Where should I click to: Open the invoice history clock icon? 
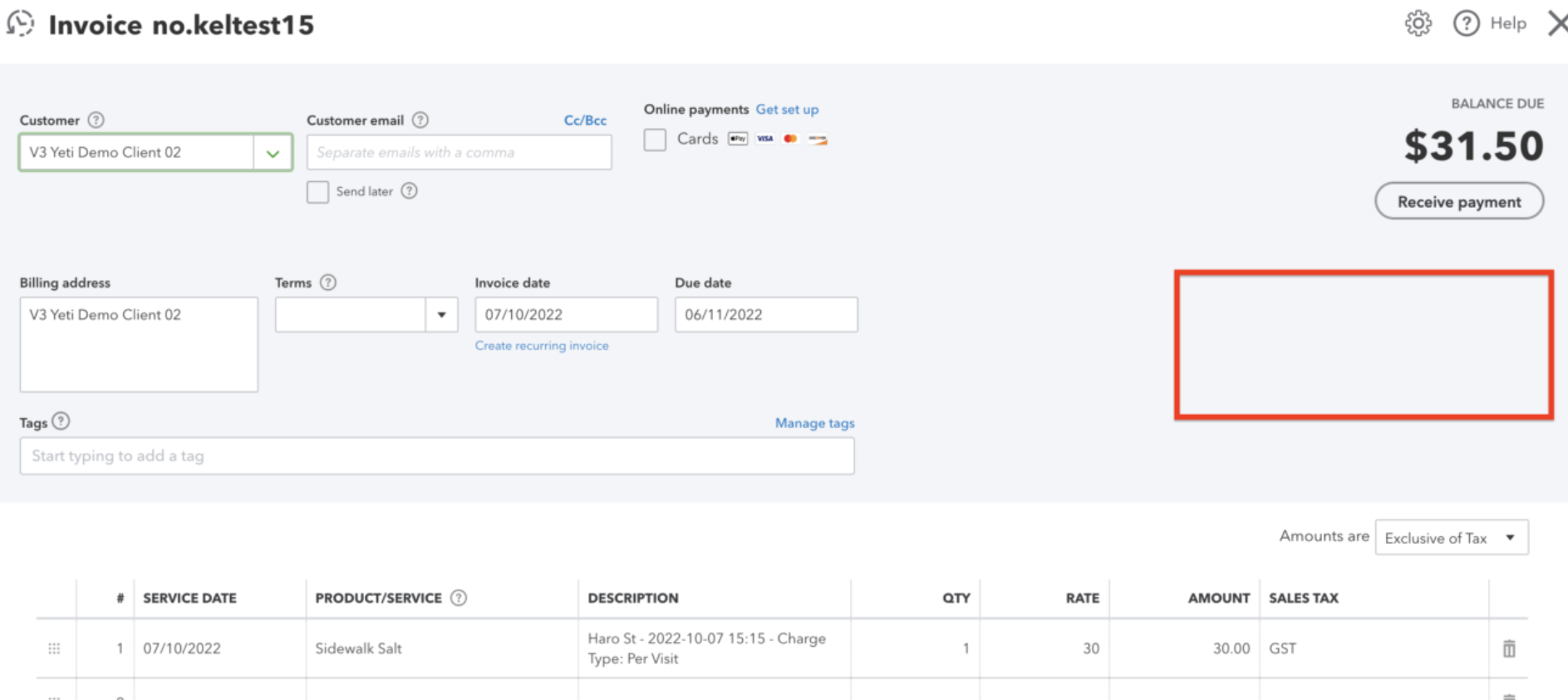(21, 23)
